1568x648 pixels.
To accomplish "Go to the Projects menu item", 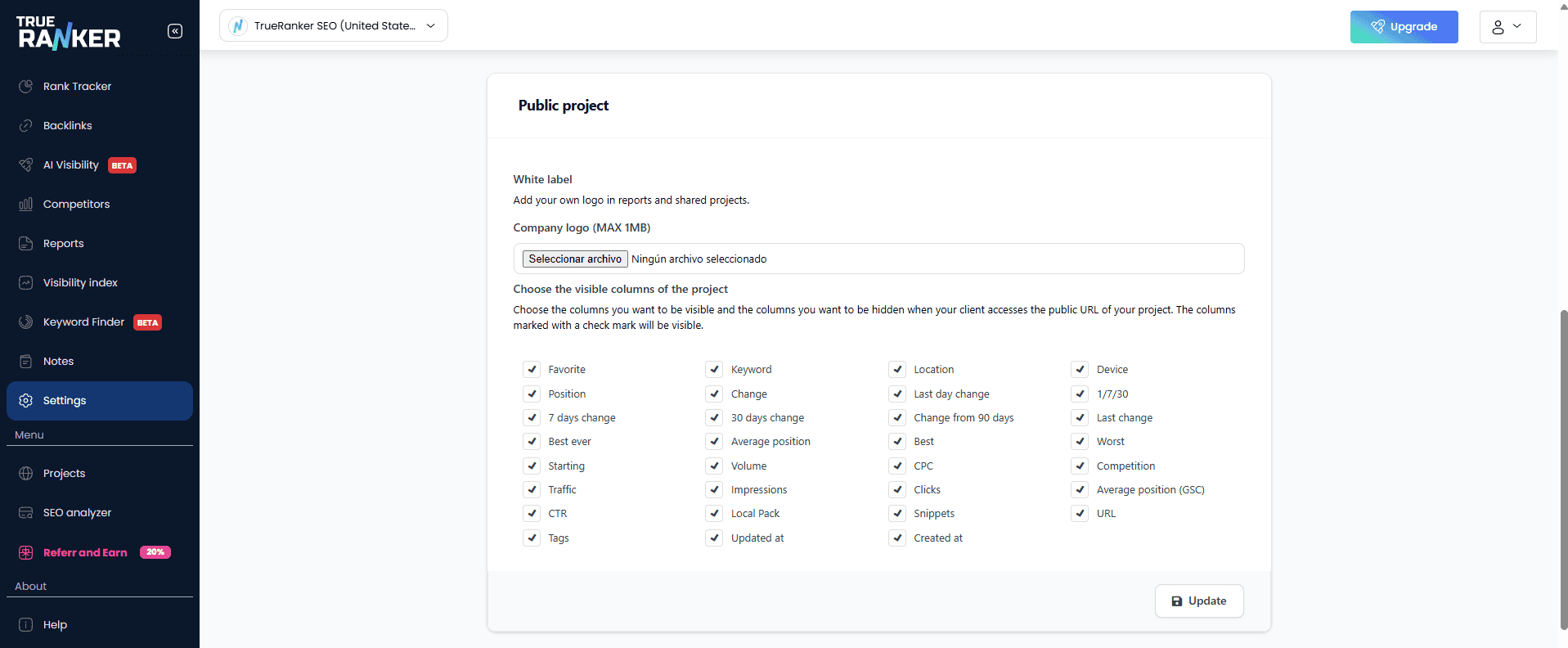I will (x=64, y=473).
